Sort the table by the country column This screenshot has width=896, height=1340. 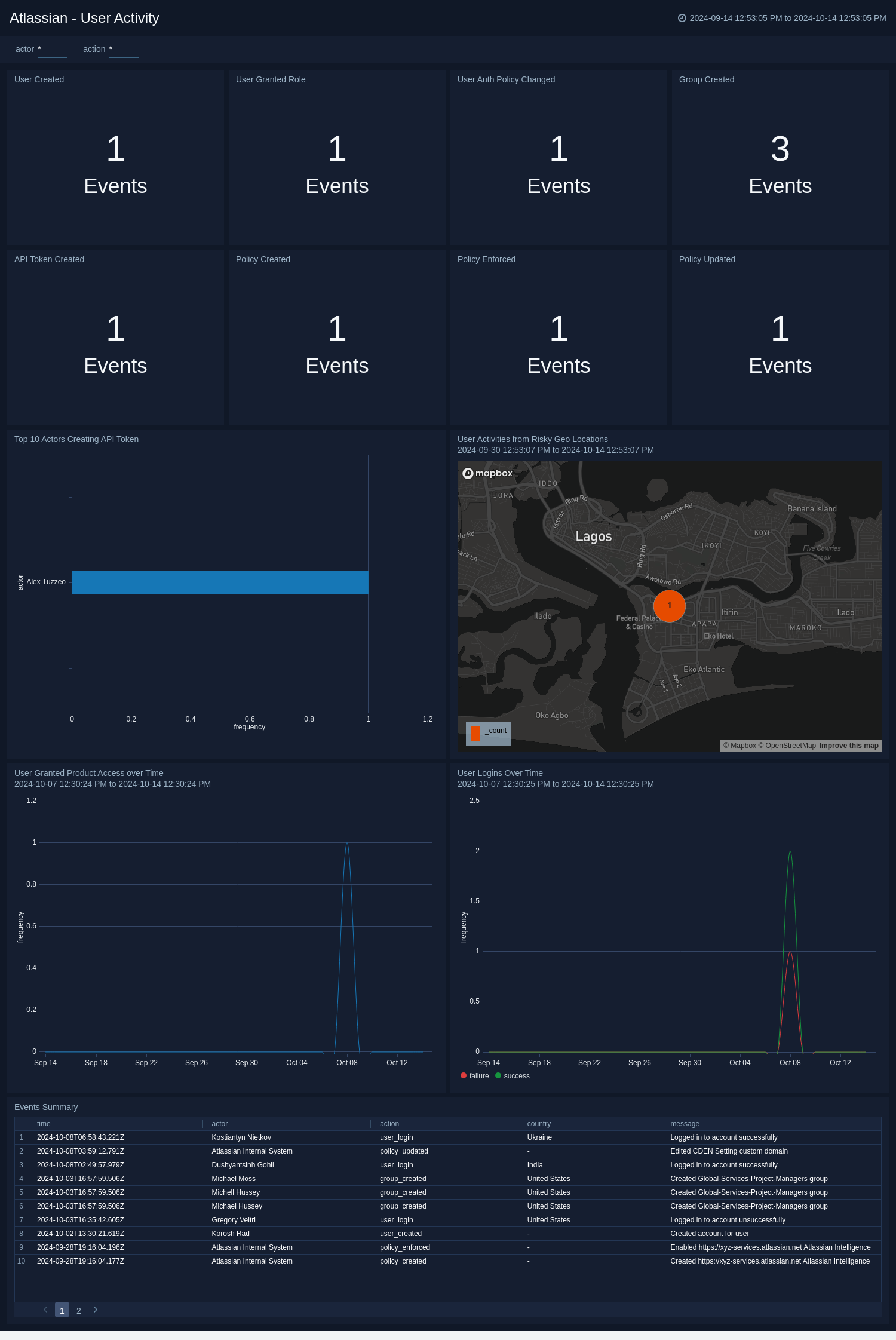tap(539, 1124)
